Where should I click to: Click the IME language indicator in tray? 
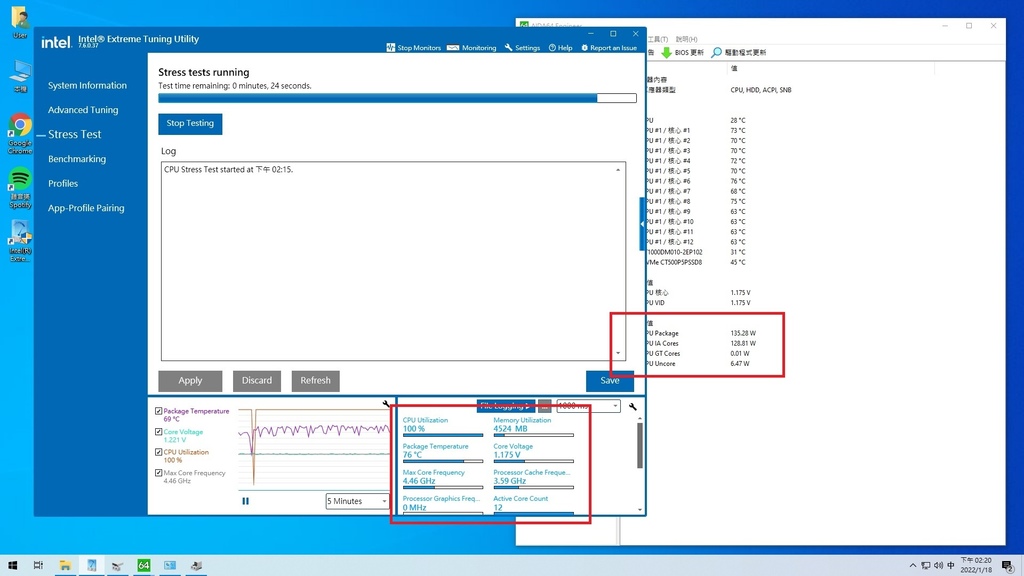tap(951, 565)
